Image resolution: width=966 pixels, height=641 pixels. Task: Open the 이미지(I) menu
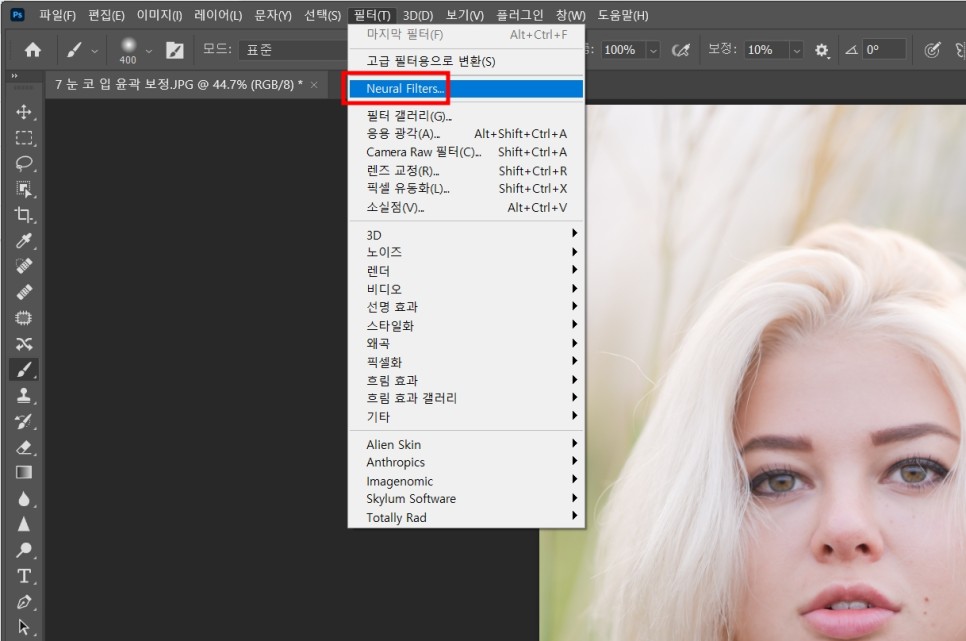coord(159,15)
